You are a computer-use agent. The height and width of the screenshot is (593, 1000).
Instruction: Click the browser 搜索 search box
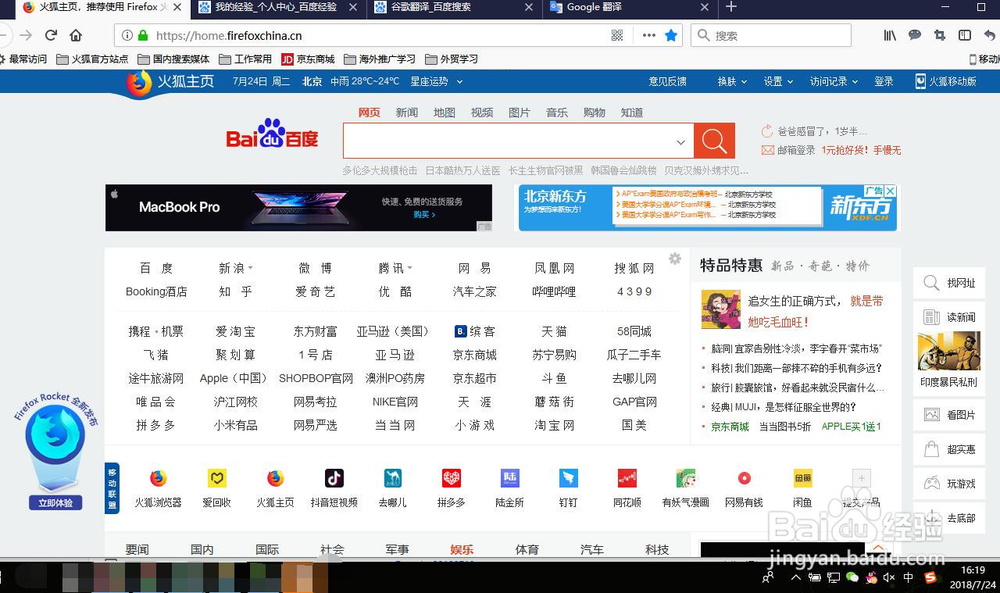771,36
